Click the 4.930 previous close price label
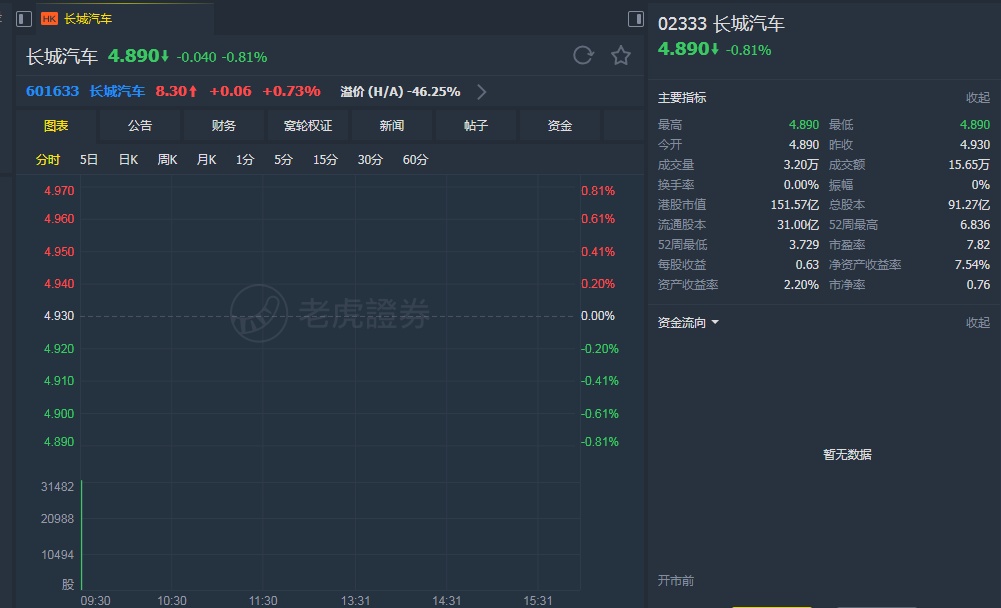This screenshot has width=1001, height=608. (x=59, y=315)
